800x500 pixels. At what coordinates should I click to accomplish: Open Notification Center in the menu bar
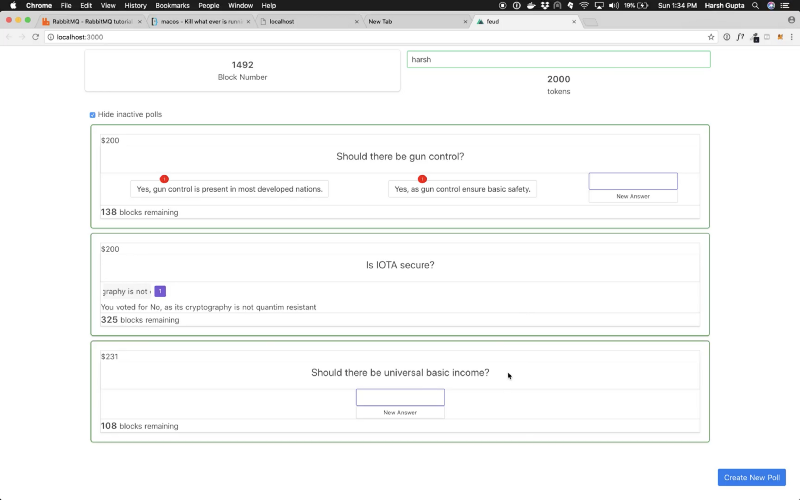point(785,6)
